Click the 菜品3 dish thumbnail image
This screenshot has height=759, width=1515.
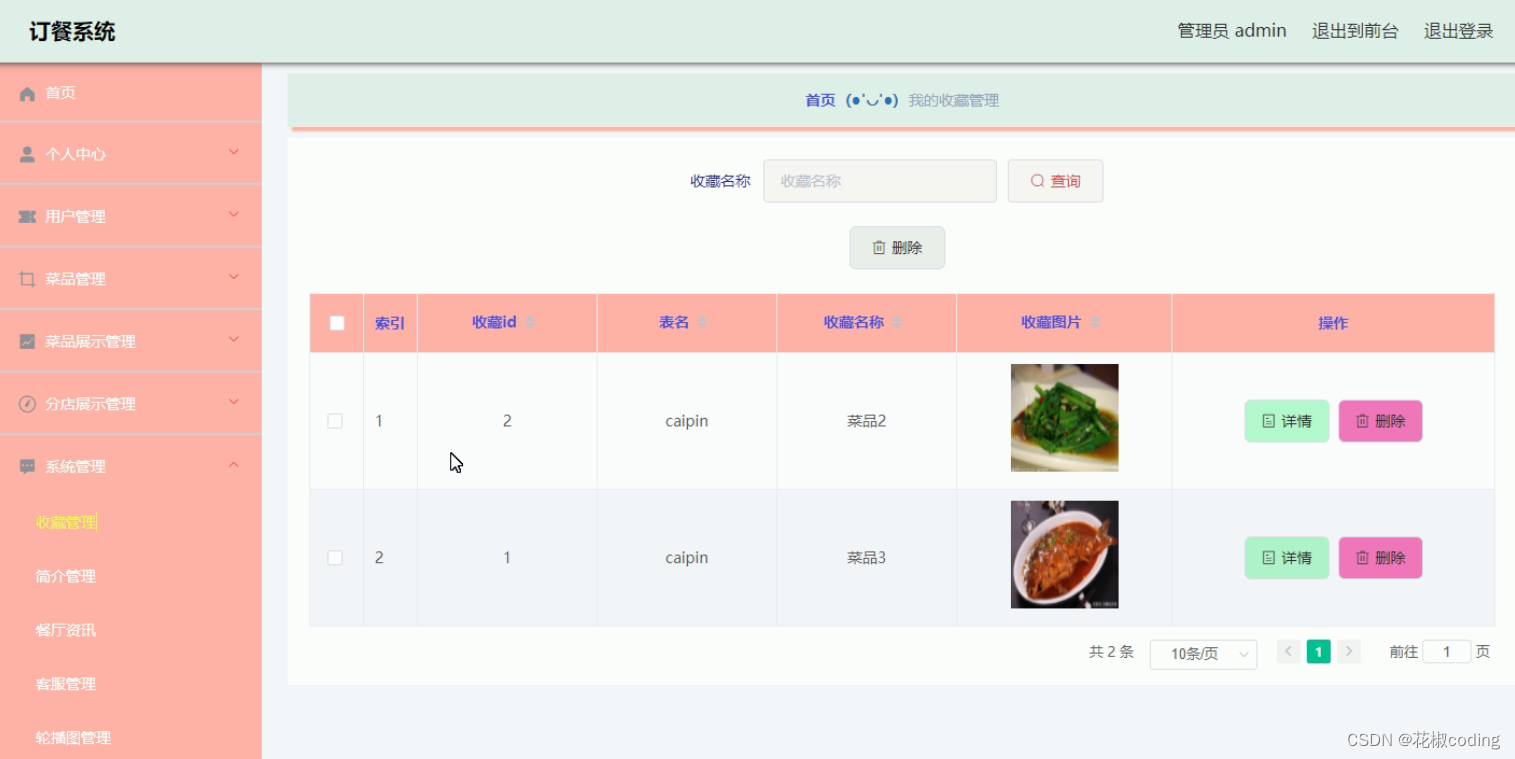tap(1063, 554)
